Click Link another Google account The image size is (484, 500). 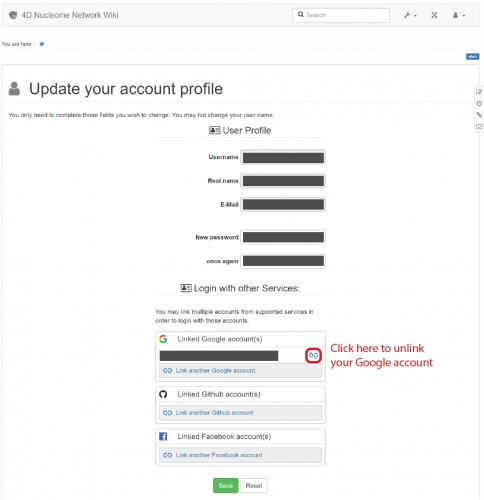click(x=240, y=371)
